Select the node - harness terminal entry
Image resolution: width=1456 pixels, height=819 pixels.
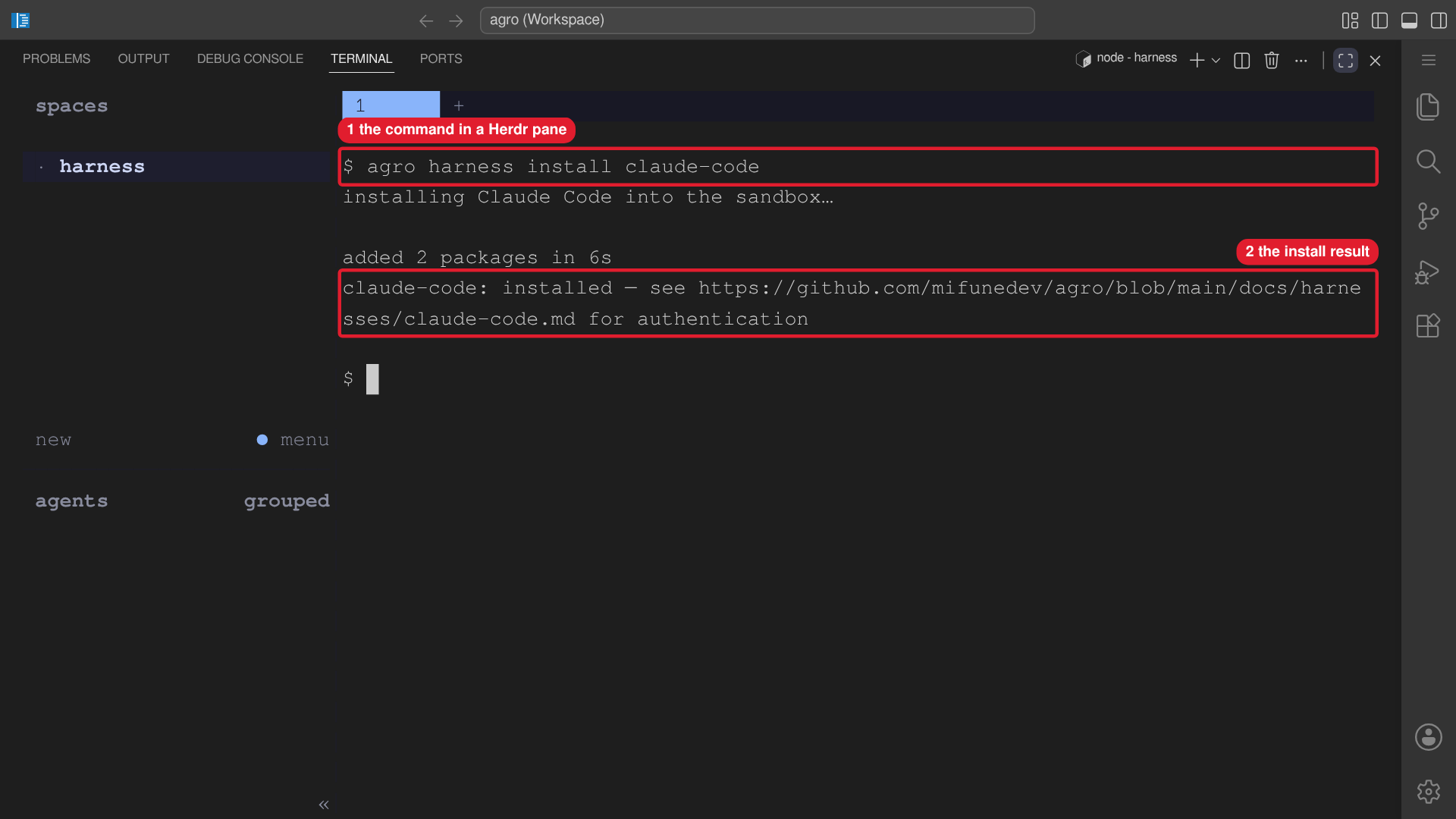[x=1127, y=58]
